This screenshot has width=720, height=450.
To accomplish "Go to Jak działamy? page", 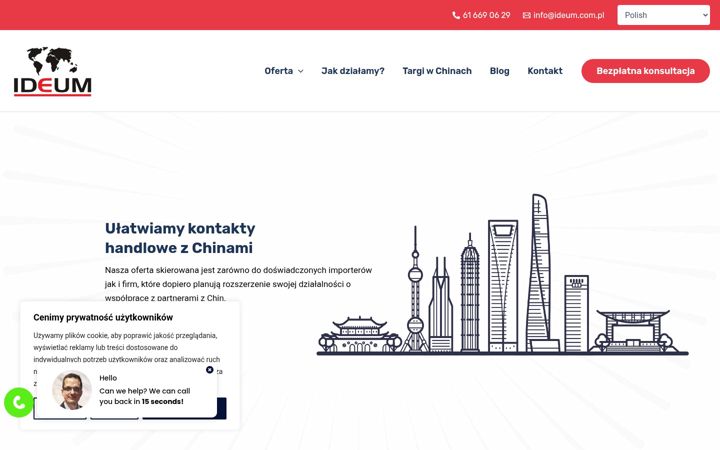I will 353,71.
